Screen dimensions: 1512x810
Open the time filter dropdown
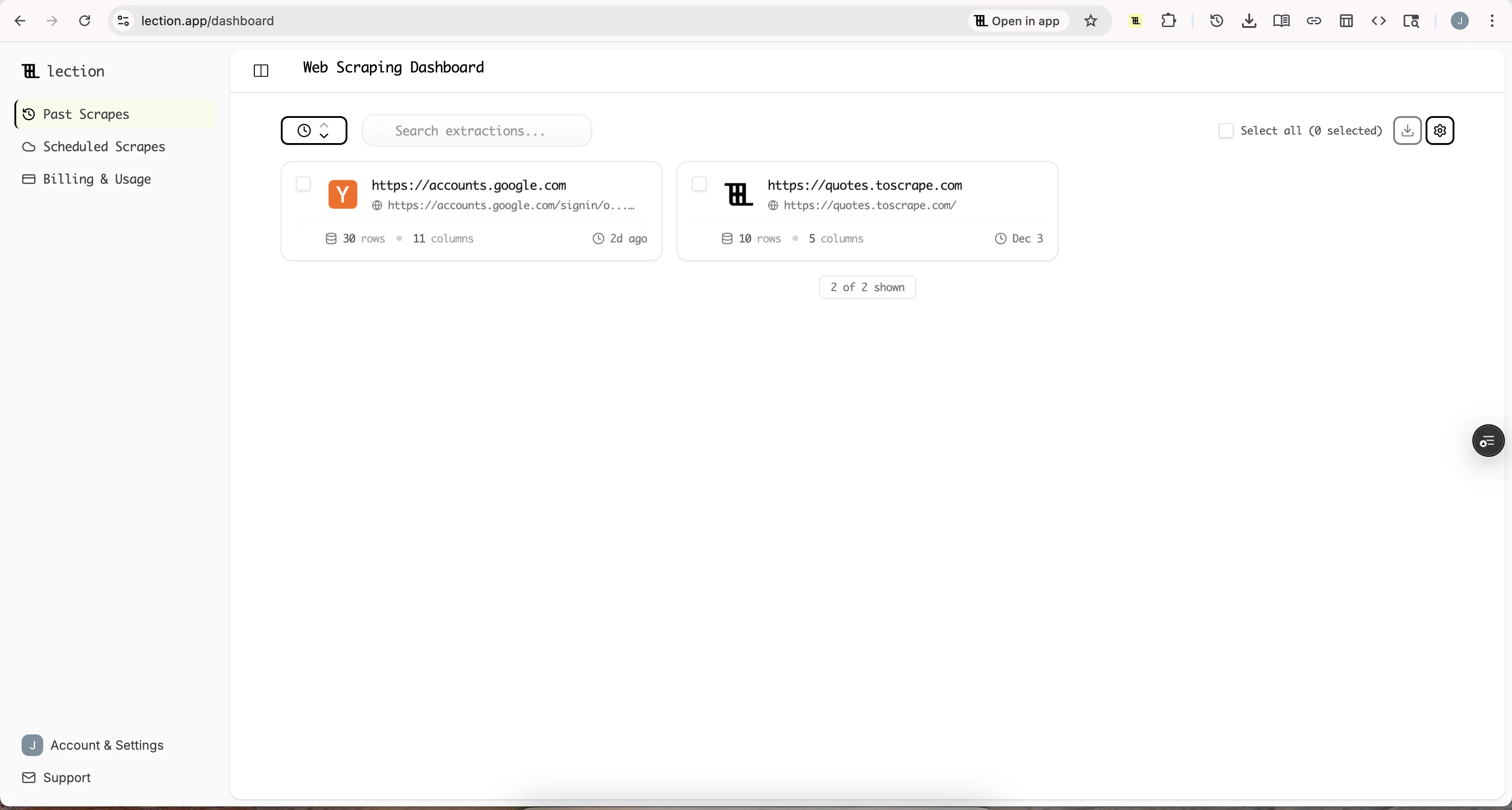[314, 130]
